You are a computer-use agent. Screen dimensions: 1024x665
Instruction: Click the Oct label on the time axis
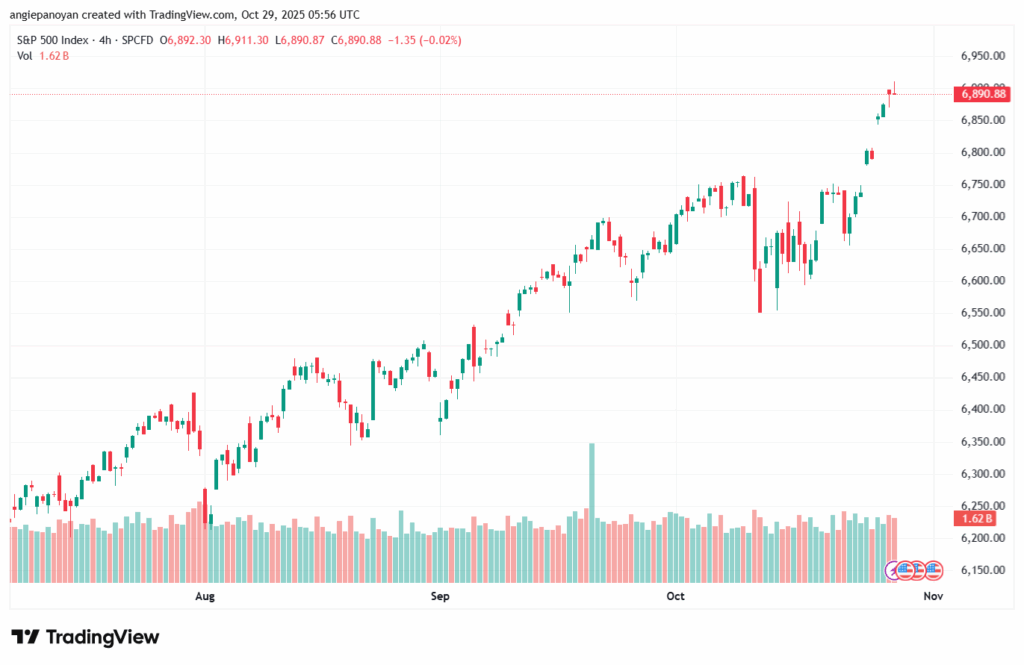(675, 597)
